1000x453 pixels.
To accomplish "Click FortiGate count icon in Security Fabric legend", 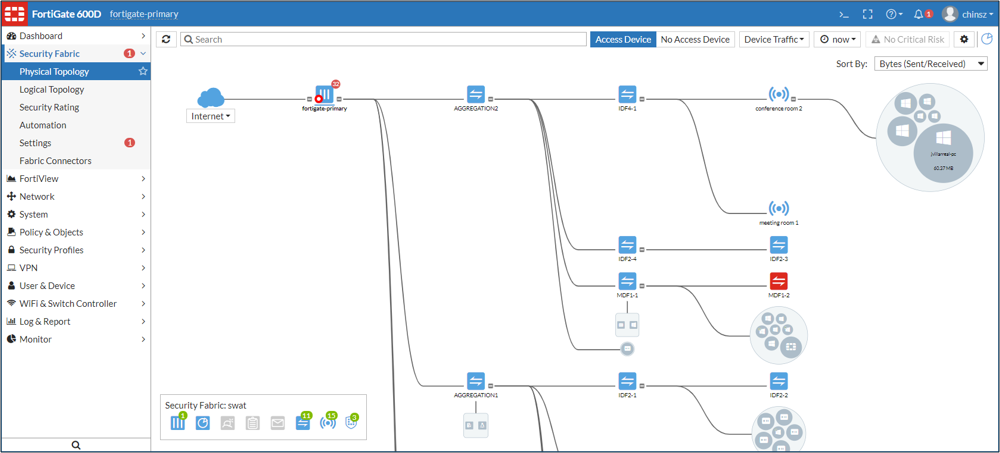I will (178, 422).
